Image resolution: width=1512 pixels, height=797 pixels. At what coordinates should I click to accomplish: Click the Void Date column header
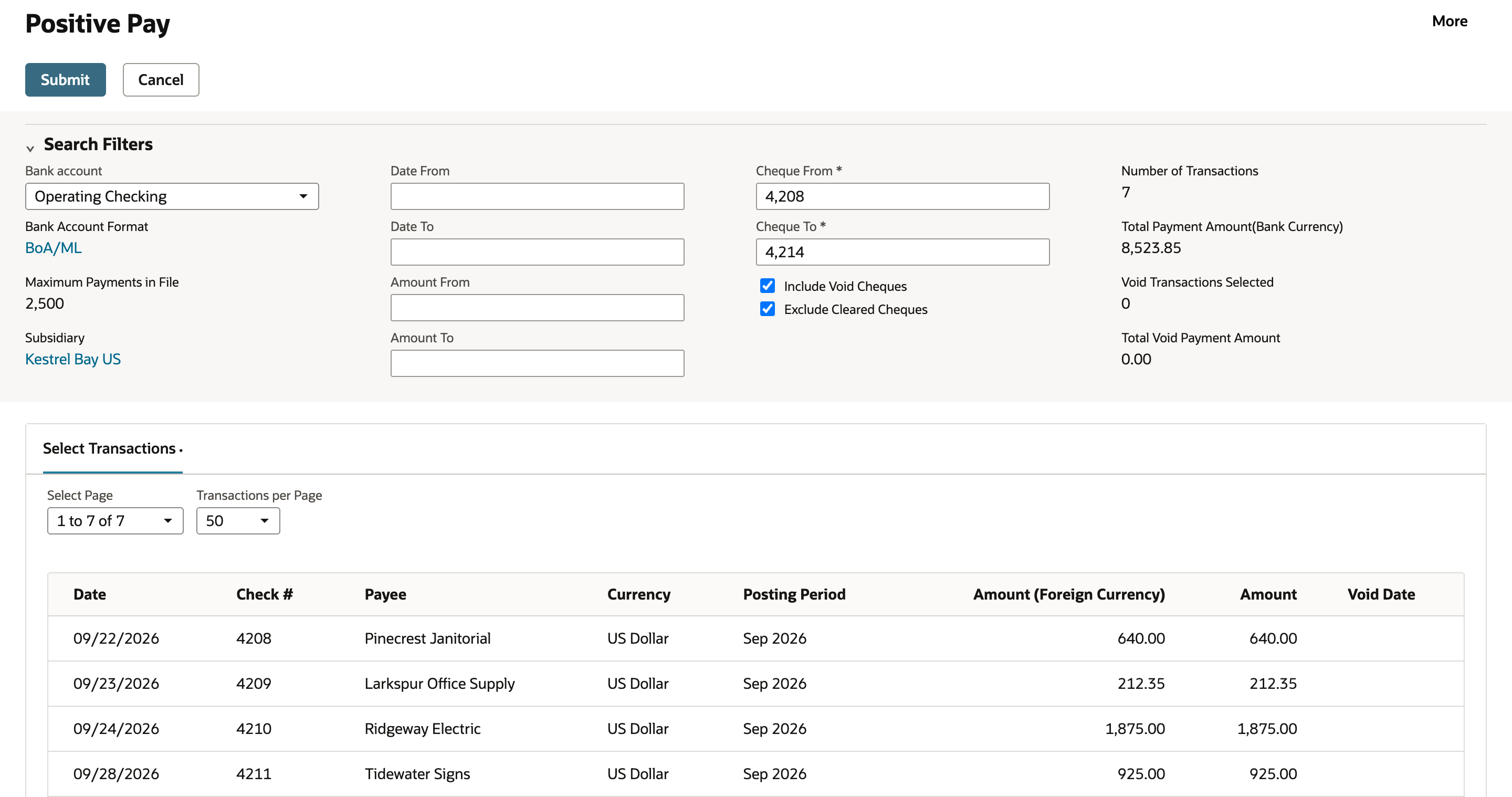pyautogui.click(x=1381, y=594)
